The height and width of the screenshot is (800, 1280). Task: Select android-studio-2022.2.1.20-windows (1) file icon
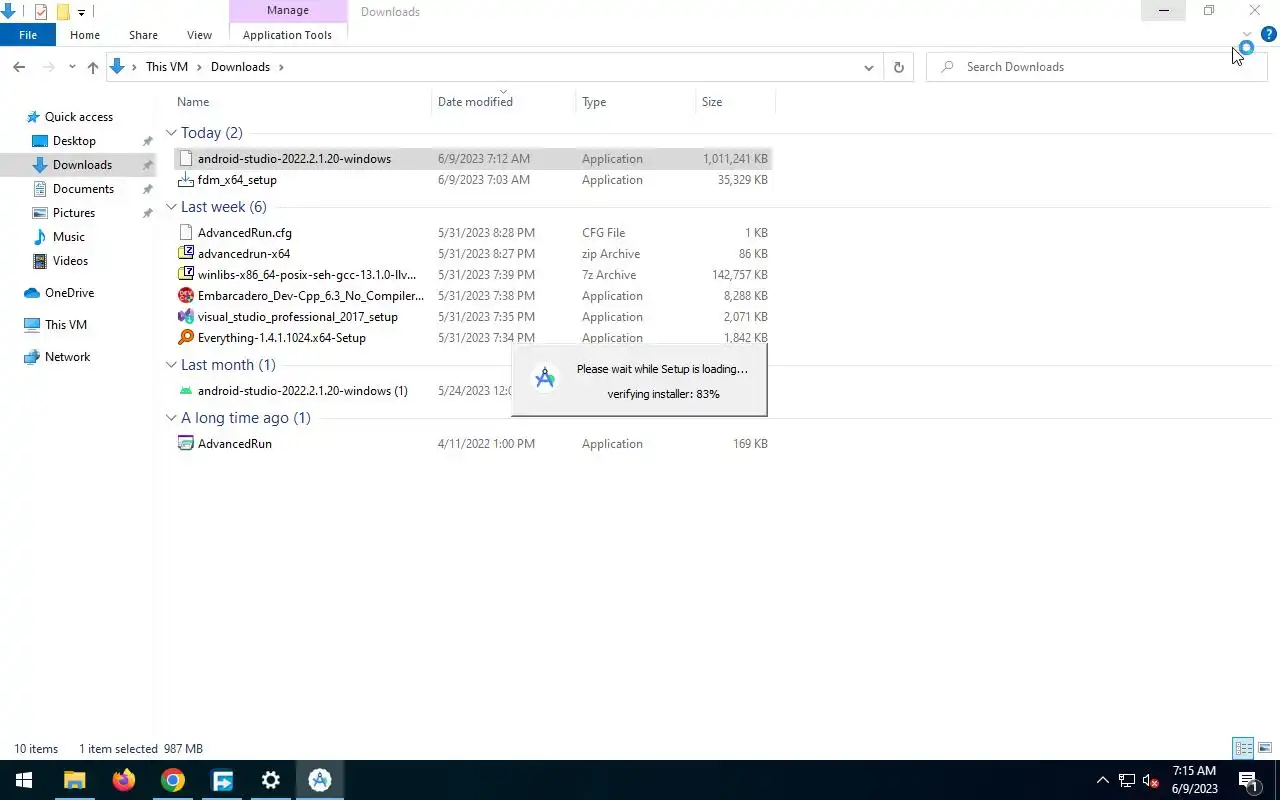pyautogui.click(x=185, y=391)
